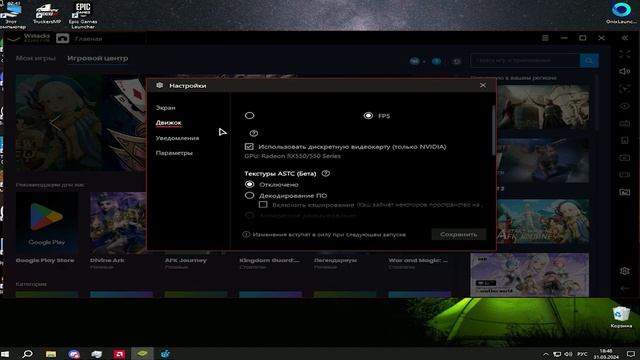Click the back arrow in right sidebar
Viewport: 640px width, 360px height.
(x=624, y=288)
